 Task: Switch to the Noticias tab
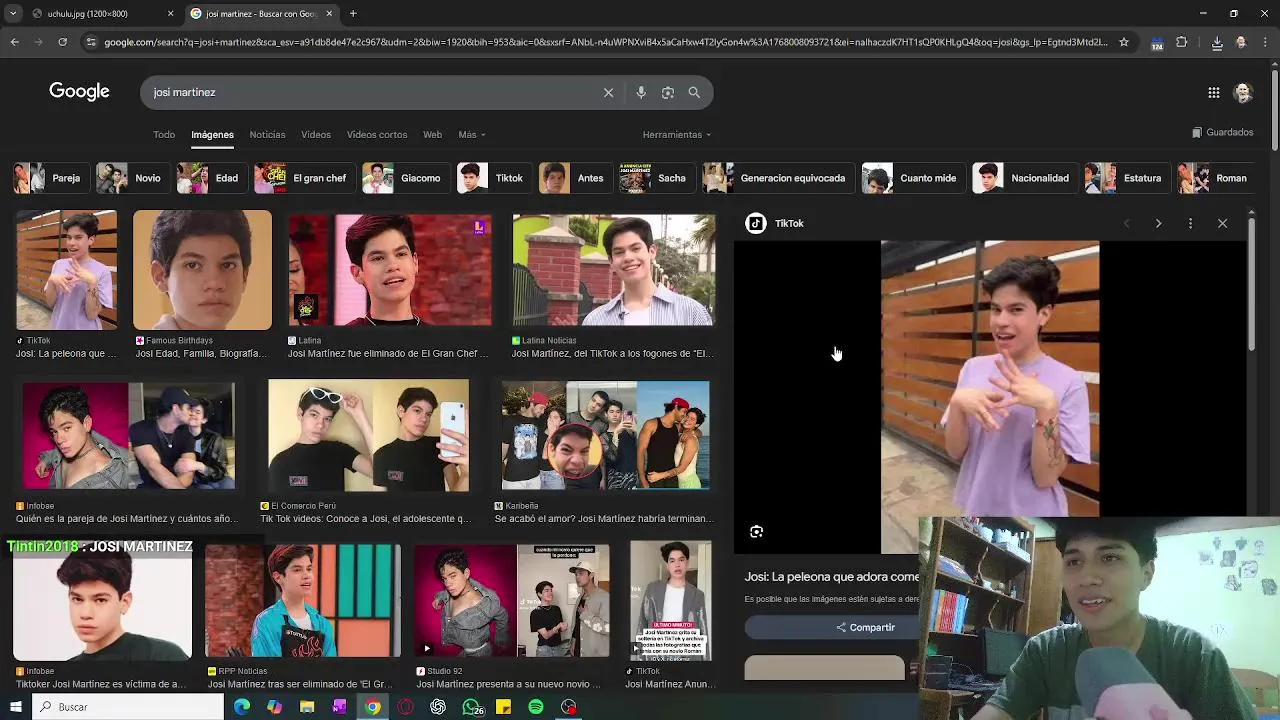pyautogui.click(x=267, y=134)
